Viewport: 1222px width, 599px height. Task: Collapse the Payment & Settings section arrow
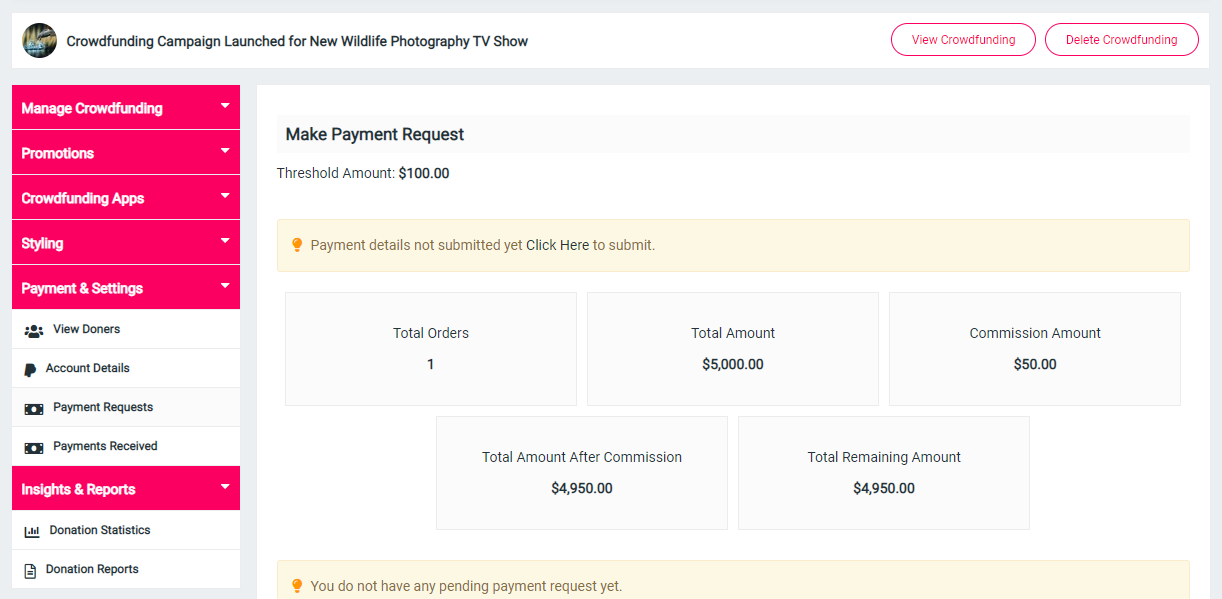[225, 286]
